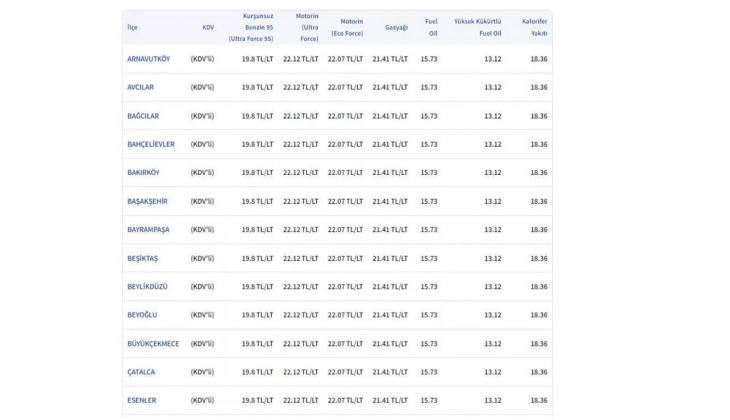Click the BEŞİKTAŞ district link
Viewport: 730px width, 420px height.
point(142,258)
